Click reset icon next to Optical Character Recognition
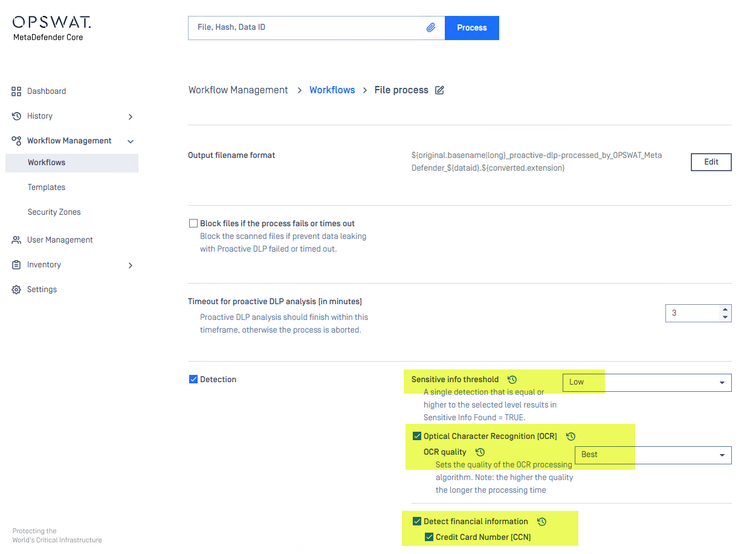Screen dimensions: 750x554 (571, 437)
